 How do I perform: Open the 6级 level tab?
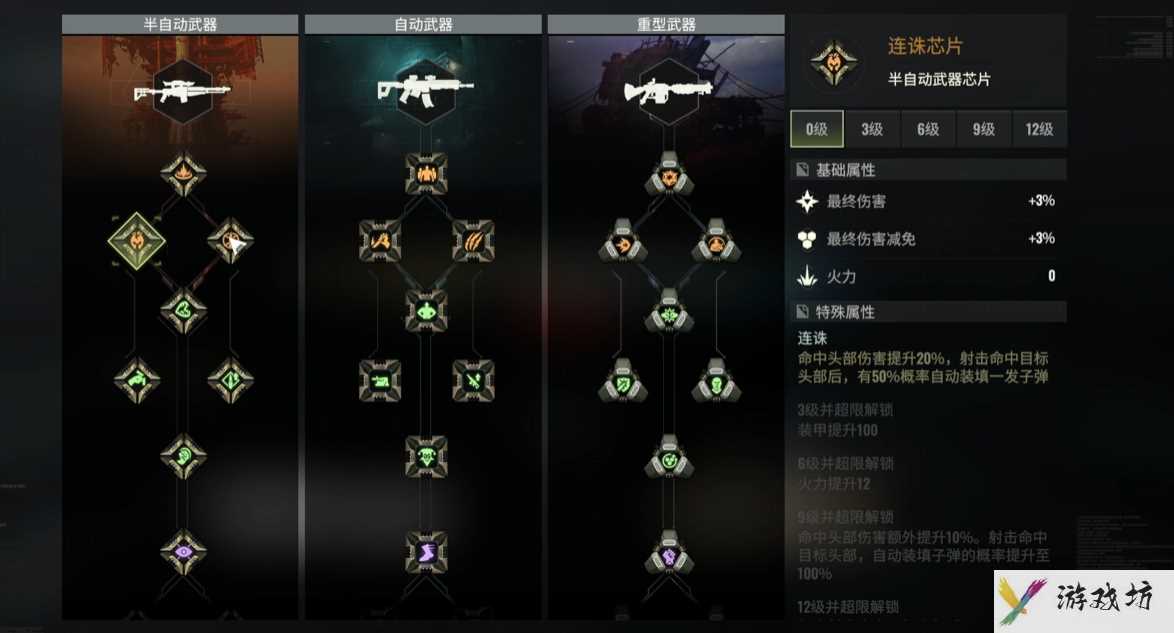pos(928,129)
